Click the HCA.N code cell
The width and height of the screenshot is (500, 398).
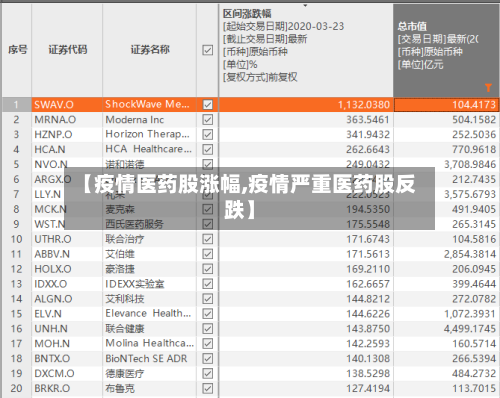point(67,149)
